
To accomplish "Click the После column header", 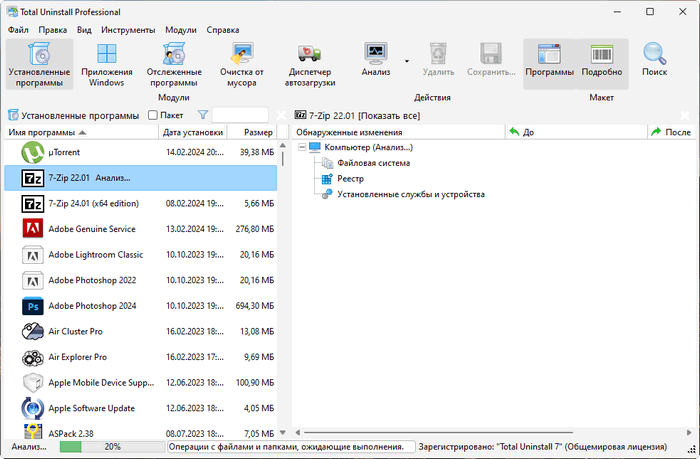I will 671,132.
